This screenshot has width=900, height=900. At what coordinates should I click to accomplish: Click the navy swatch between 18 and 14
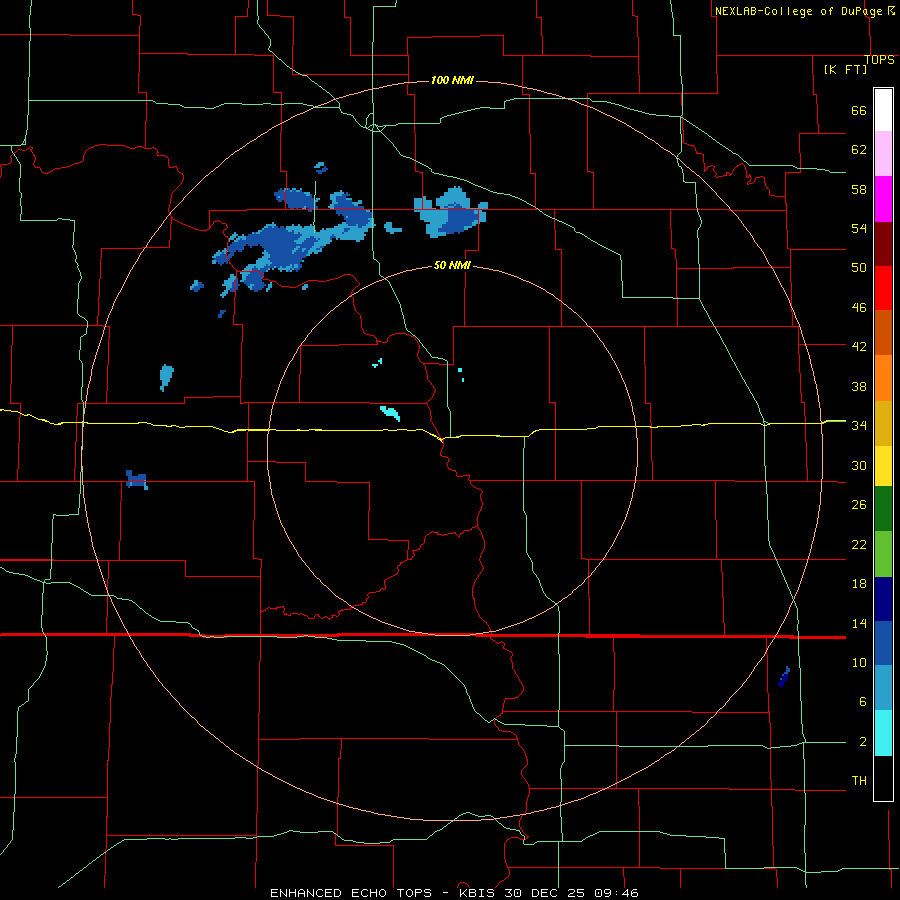tap(883, 599)
